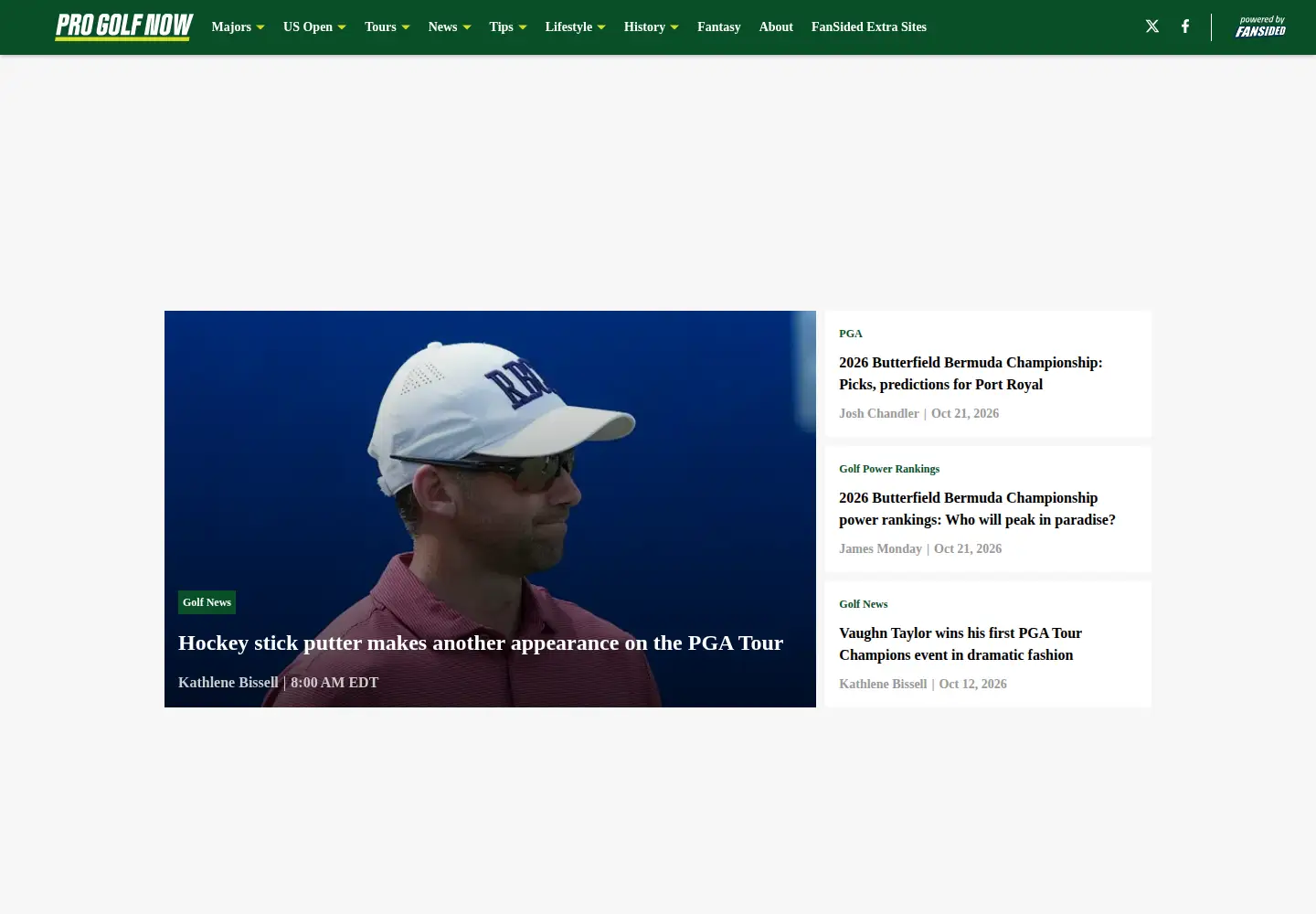Open Golf Power Rankings category label
Screen dimensions: 1316x914
(889, 469)
